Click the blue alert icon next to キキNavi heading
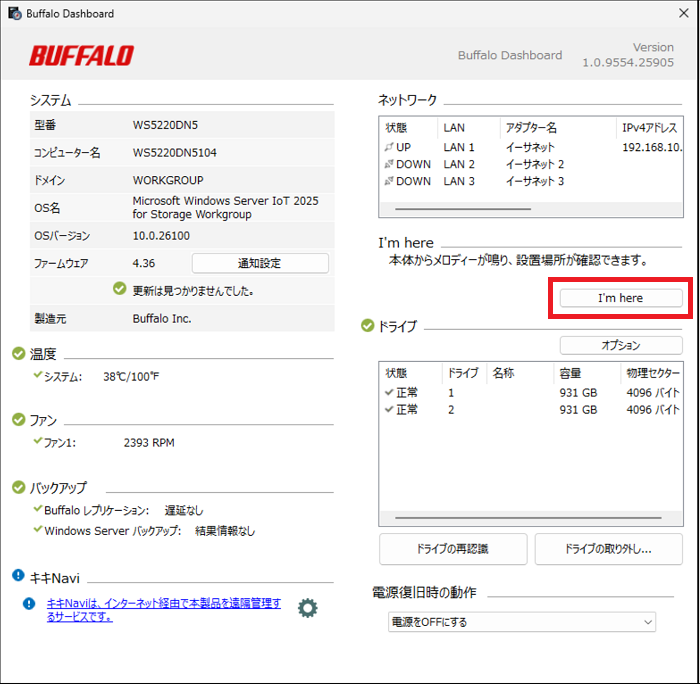The image size is (700, 684). [18, 576]
